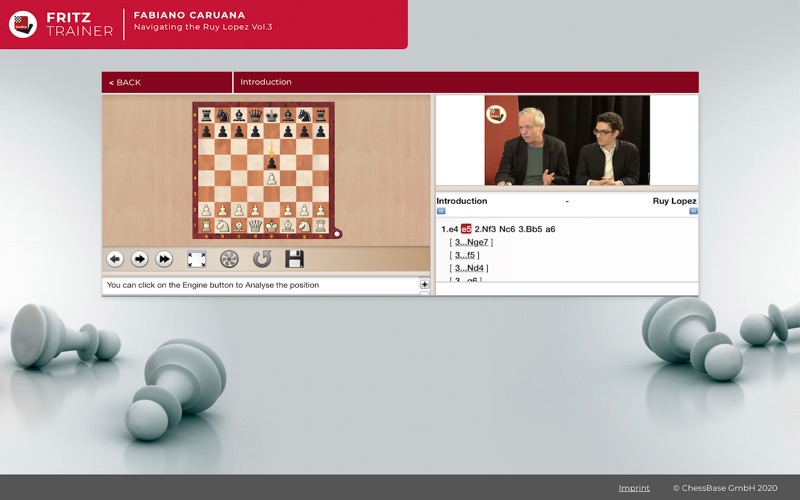Viewport: 800px width, 500px height.
Task: Open the 3...Nd4 variation
Action: [x=469, y=268]
